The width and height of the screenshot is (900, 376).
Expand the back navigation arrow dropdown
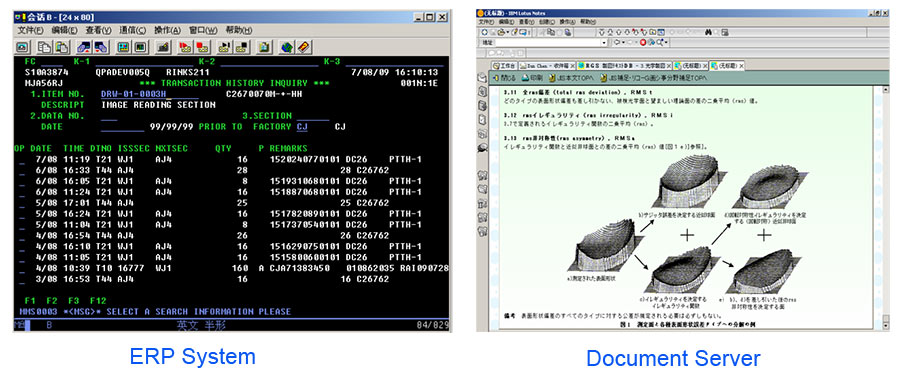tap(623, 42)
